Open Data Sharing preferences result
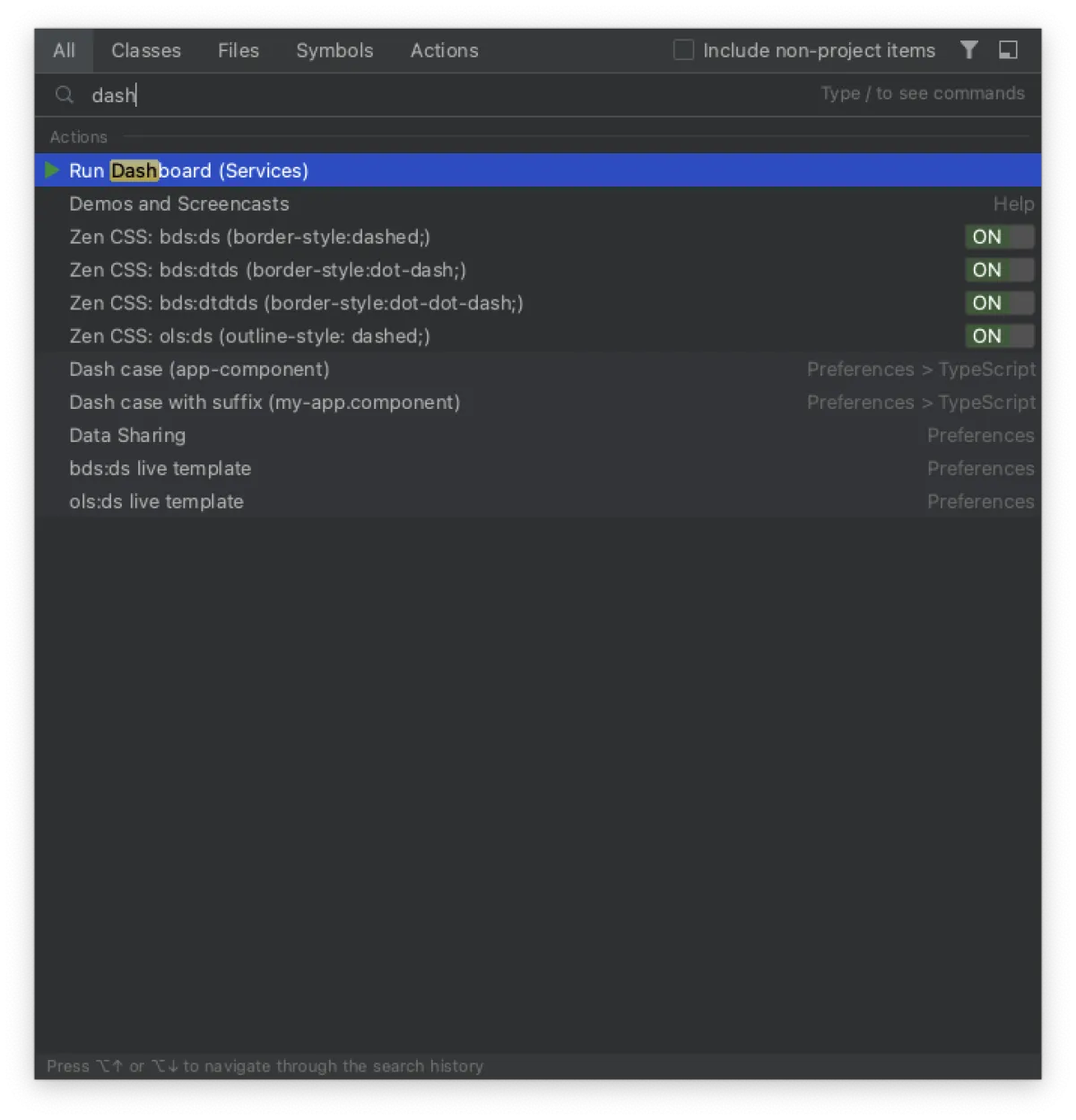 [x=127, y=436]
